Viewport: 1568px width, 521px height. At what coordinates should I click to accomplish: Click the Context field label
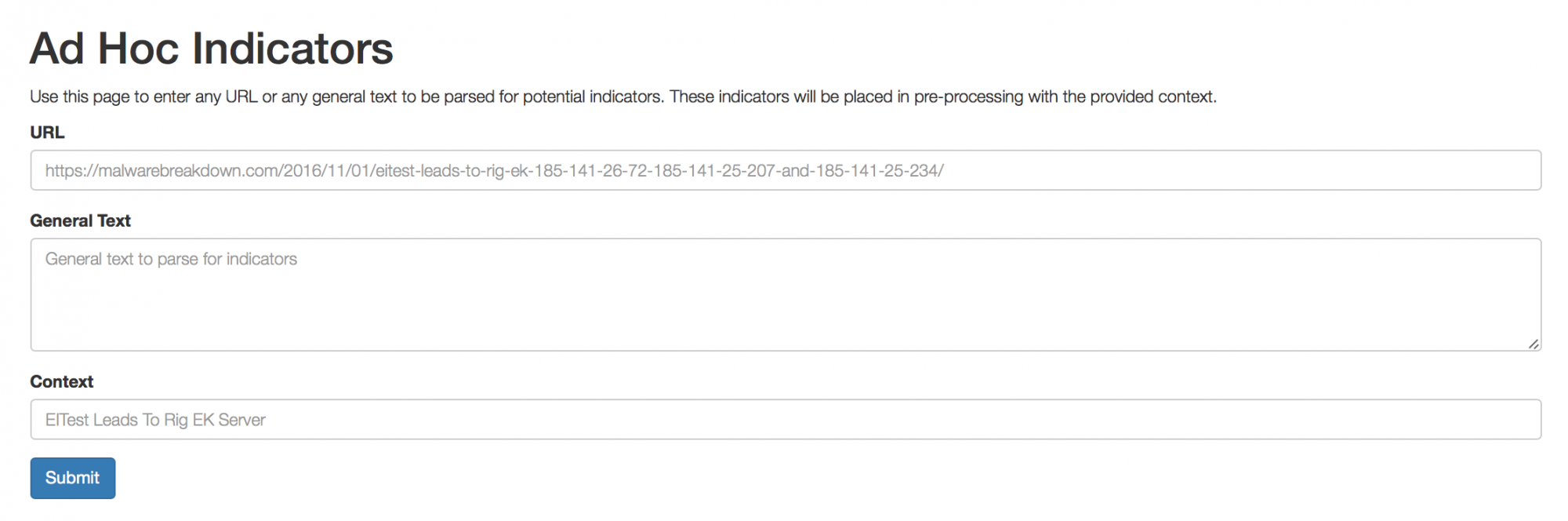tap(61, 382)
